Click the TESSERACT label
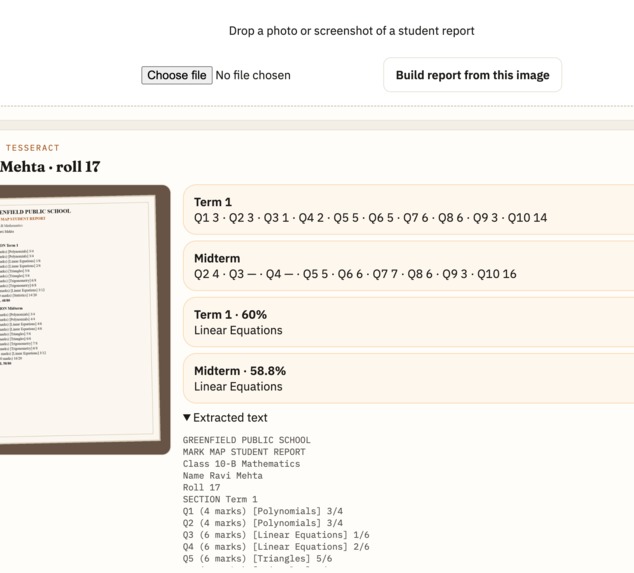Viewport: 634px width, 573px height. point(32,148)
